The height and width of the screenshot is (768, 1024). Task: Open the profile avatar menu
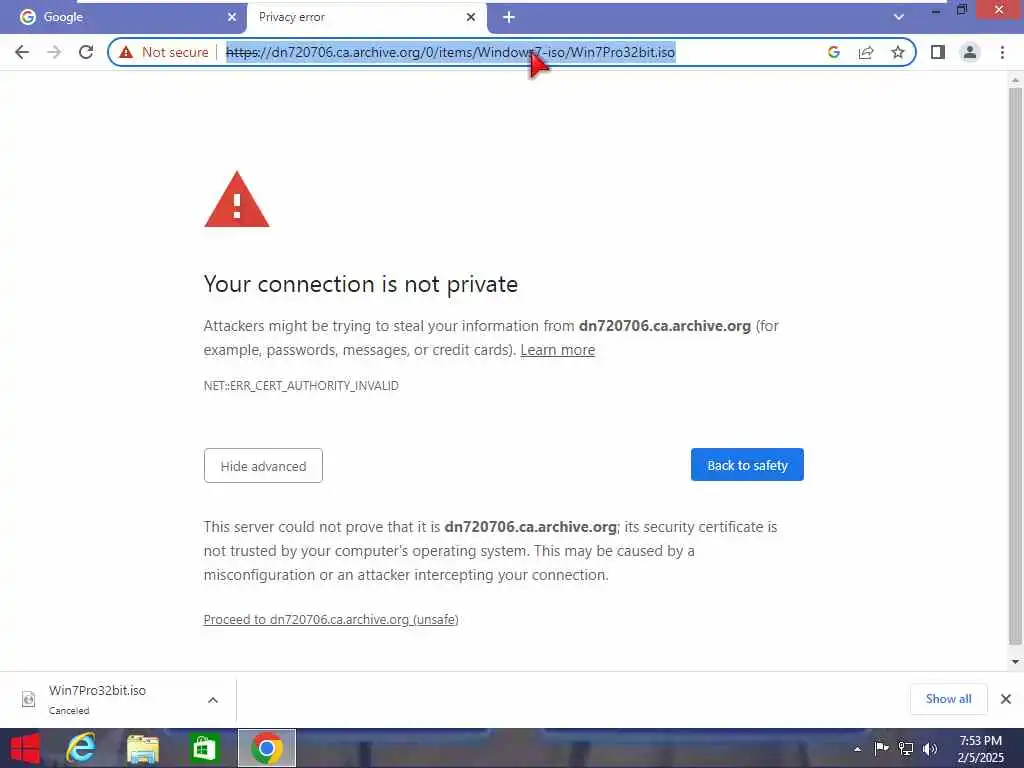(x=970, y=52)
